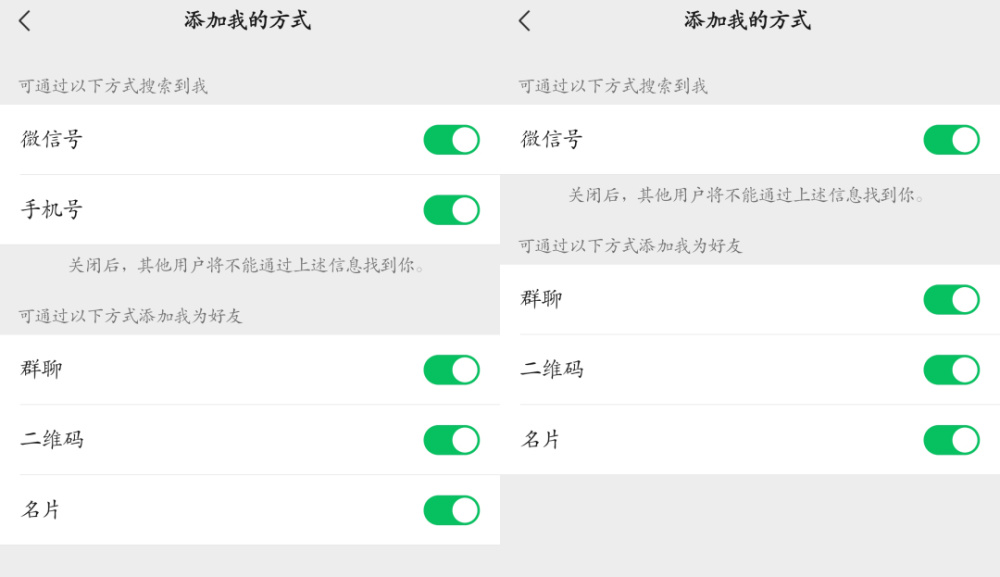
Task: Select 二维码 label on the left screen
Action: point(52,439)
